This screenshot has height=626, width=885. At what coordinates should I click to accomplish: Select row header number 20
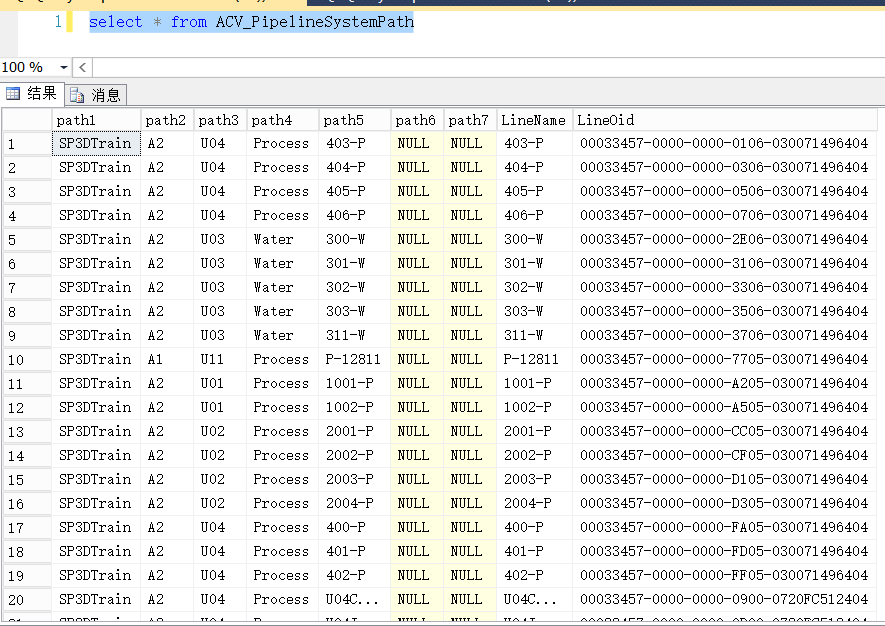pos(27,599)
